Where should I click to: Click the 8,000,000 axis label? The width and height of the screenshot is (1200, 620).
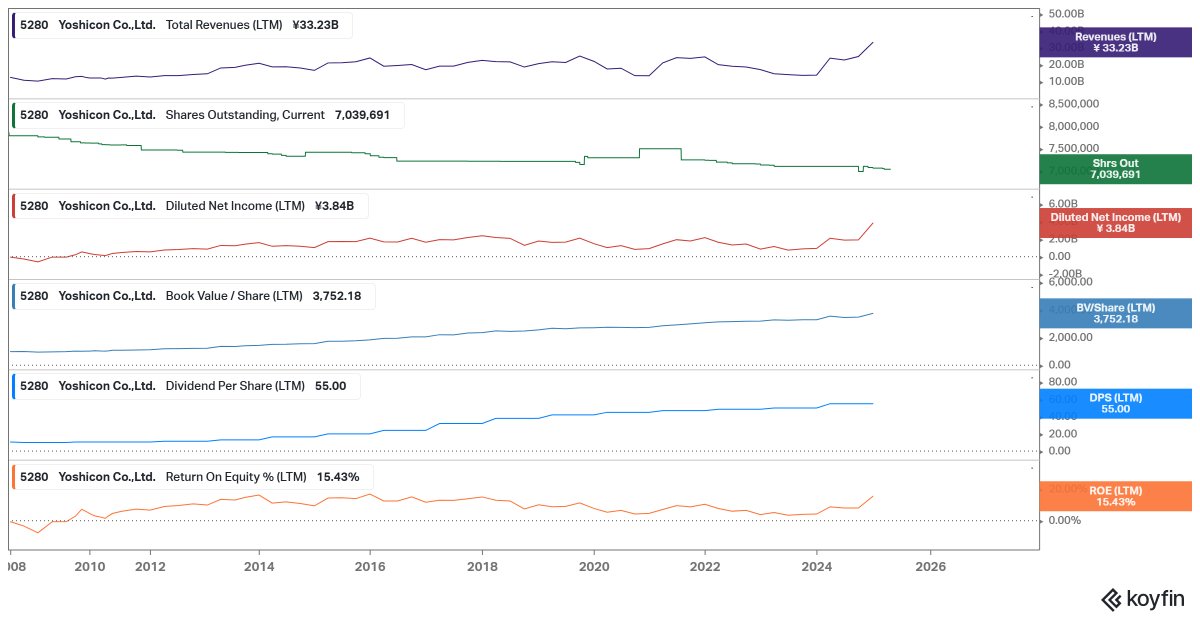coord(1074,126)
